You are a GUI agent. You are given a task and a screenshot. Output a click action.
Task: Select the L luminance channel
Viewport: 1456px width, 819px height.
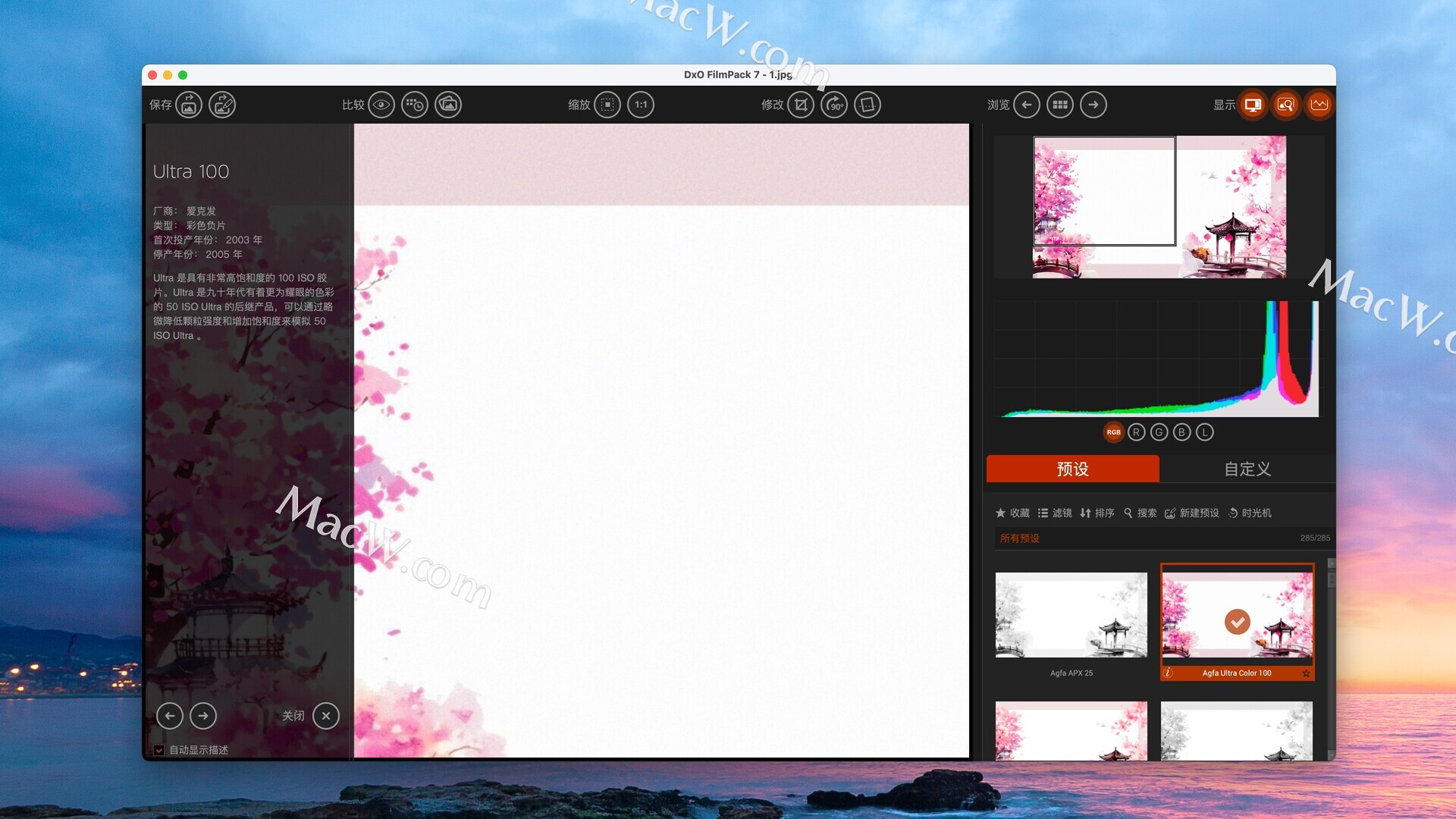[1205, 432]
